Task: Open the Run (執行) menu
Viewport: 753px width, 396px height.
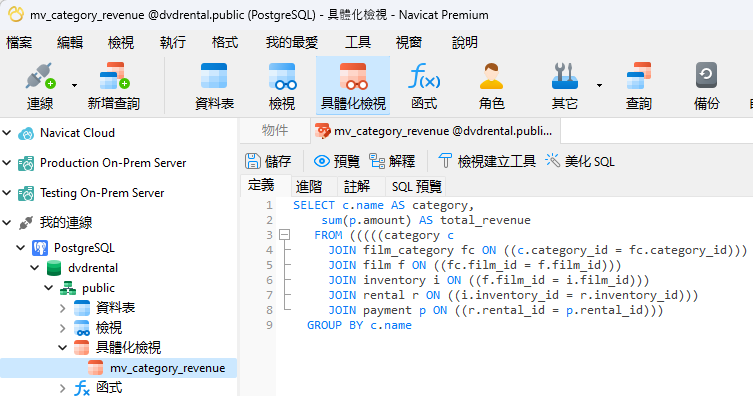Action: click(173, 43)
